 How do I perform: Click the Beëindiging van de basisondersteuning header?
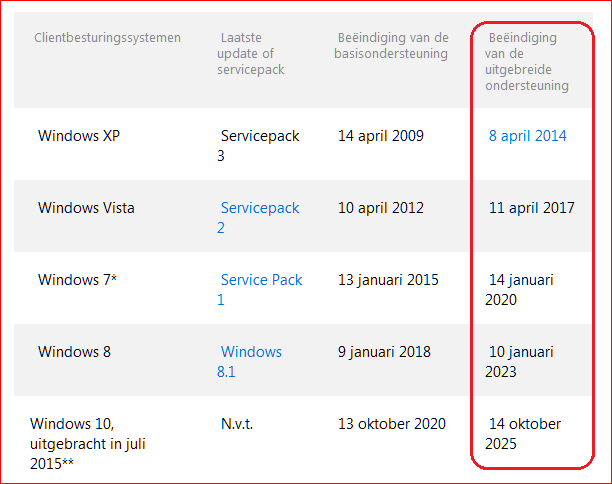pyautogui.click(x=390, y=46)
